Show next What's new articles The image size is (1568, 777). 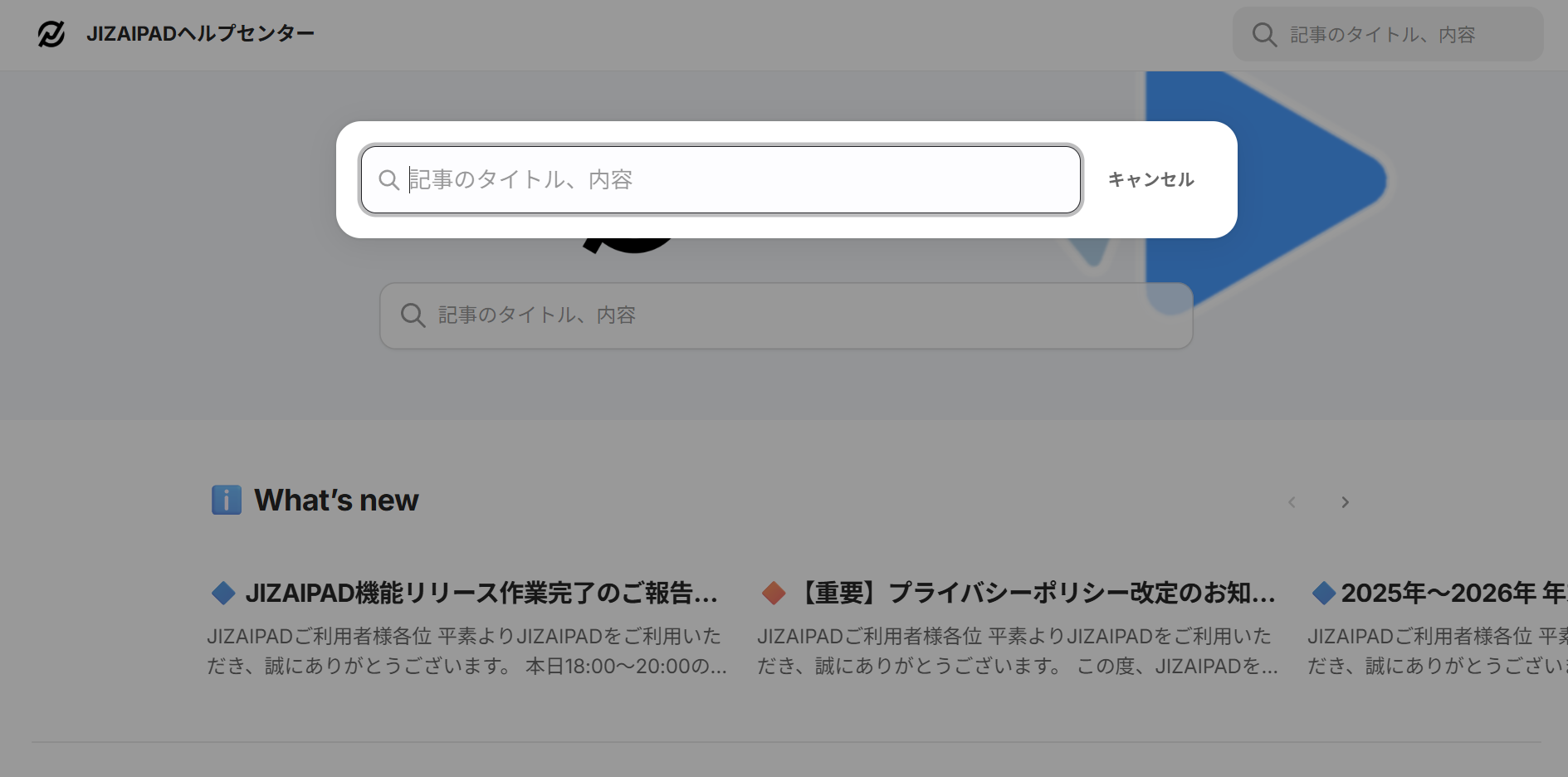point(1345,502)
